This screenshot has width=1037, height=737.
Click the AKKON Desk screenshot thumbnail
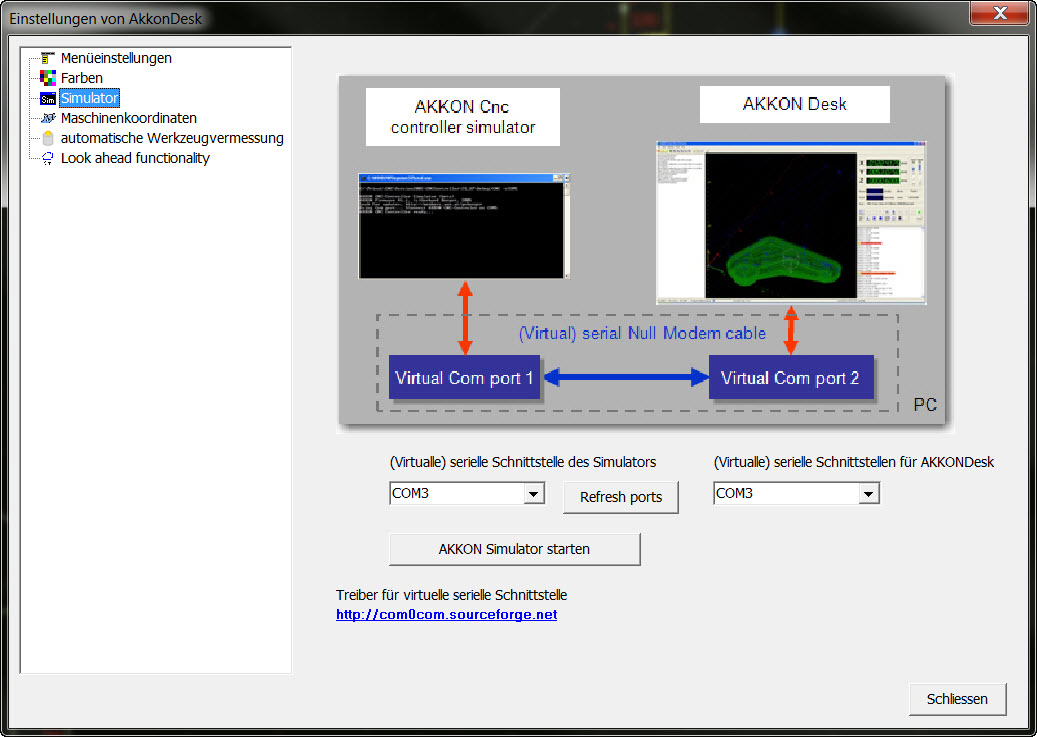790,222
